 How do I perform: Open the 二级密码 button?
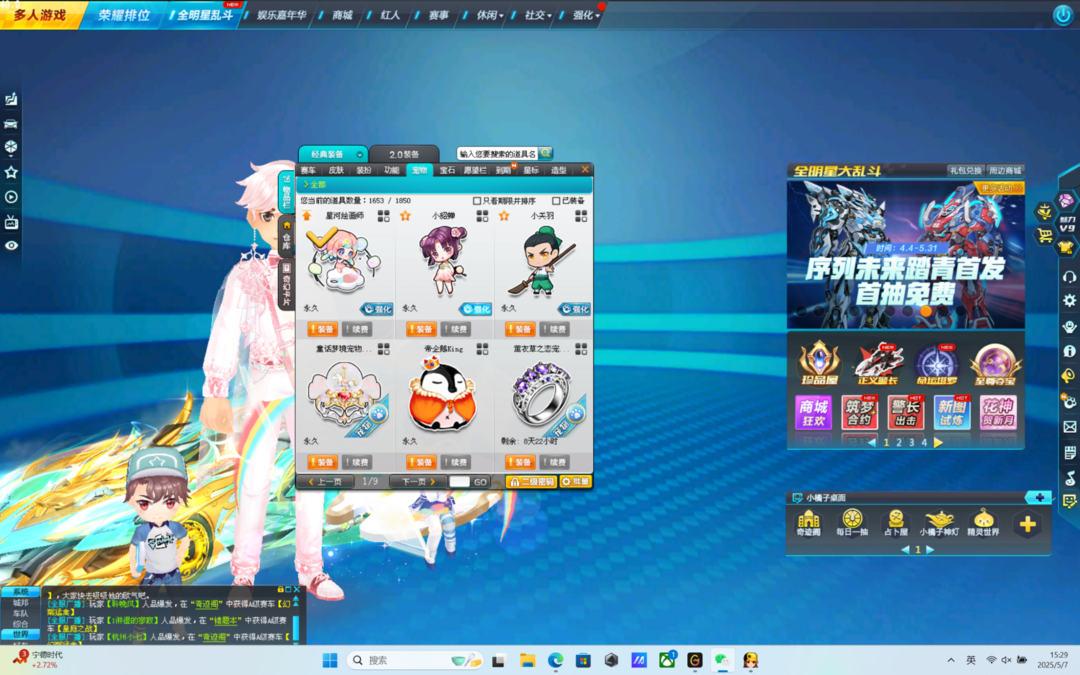[x=531, y=481]
